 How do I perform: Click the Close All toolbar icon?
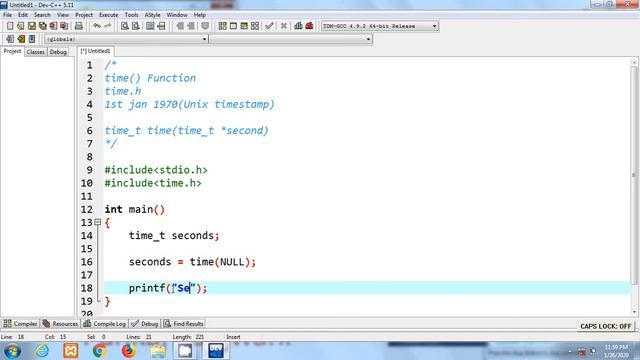coord(64,26)
